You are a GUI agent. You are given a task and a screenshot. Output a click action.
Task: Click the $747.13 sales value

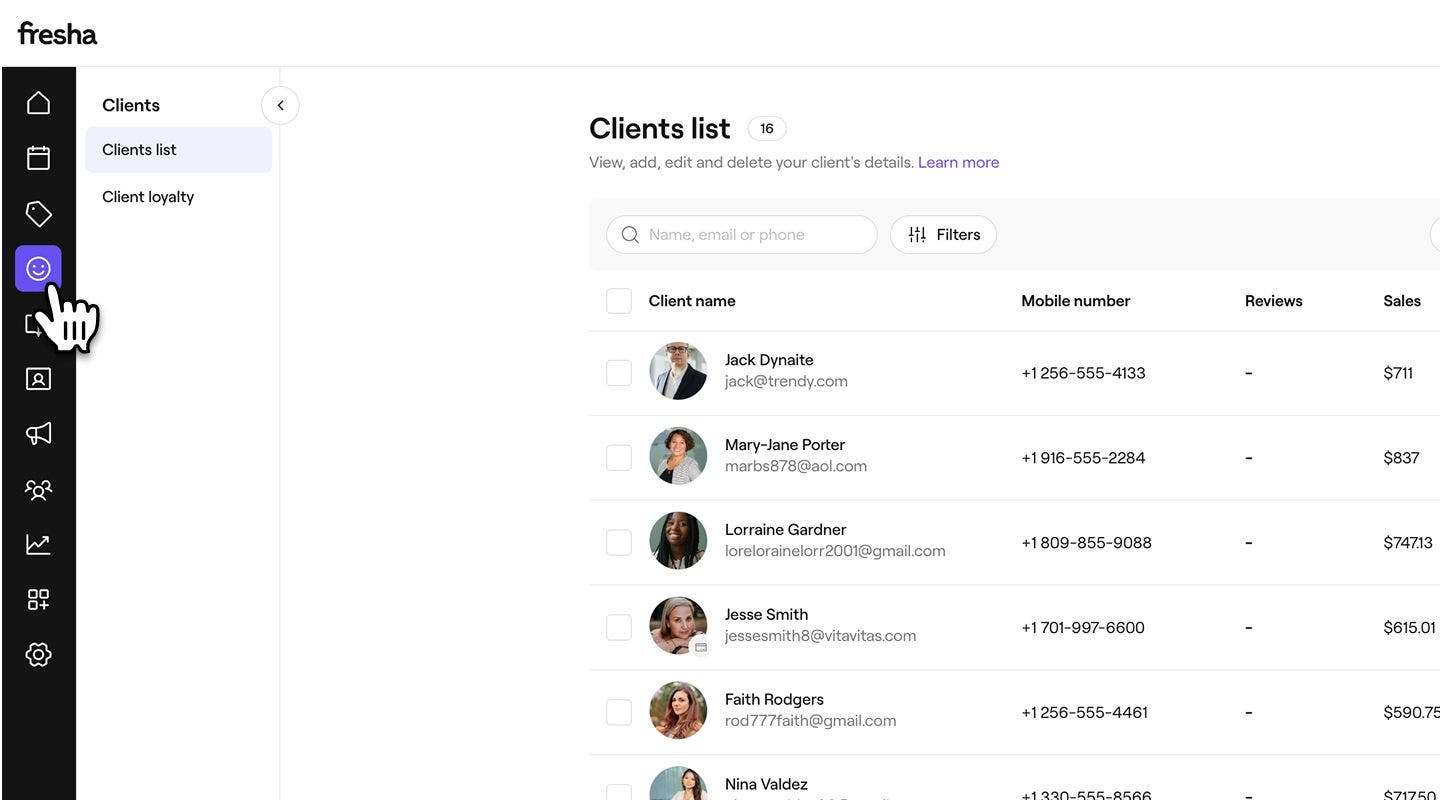1408,543
